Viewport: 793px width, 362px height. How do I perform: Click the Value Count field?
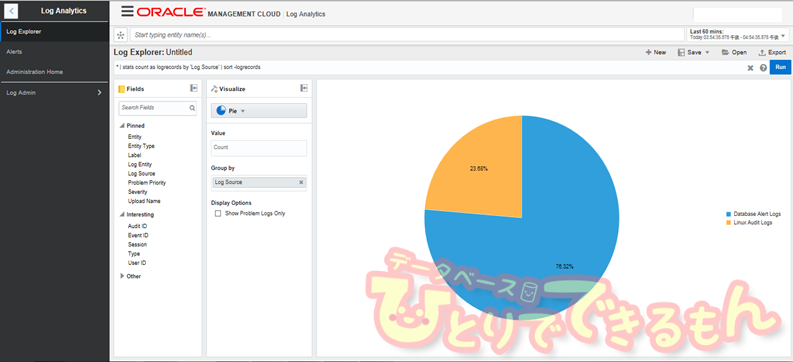(x=259, y=148)
